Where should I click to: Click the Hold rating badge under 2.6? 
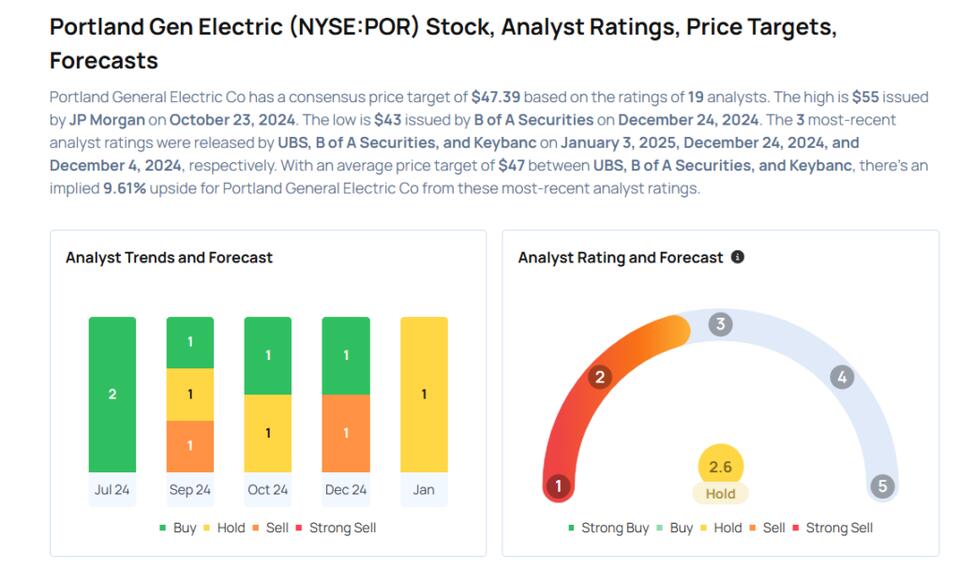click(x=720, y=493)
